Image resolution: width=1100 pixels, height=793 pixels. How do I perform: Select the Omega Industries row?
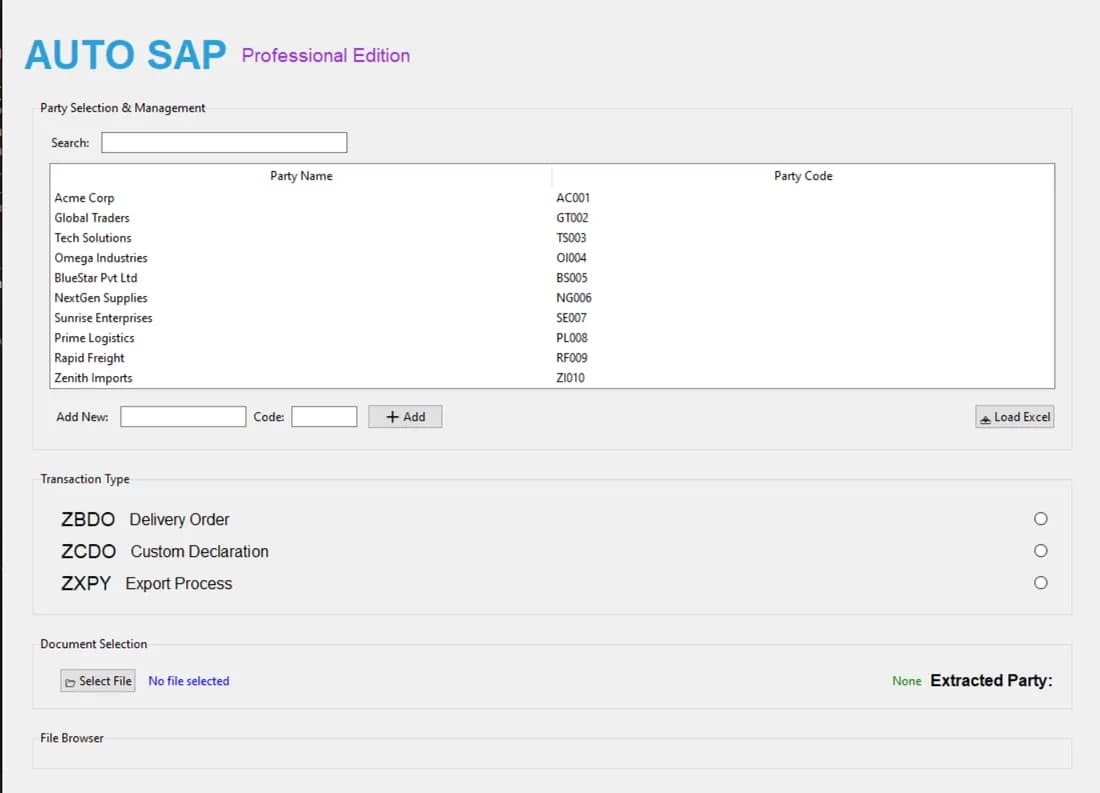coord(552,258)
